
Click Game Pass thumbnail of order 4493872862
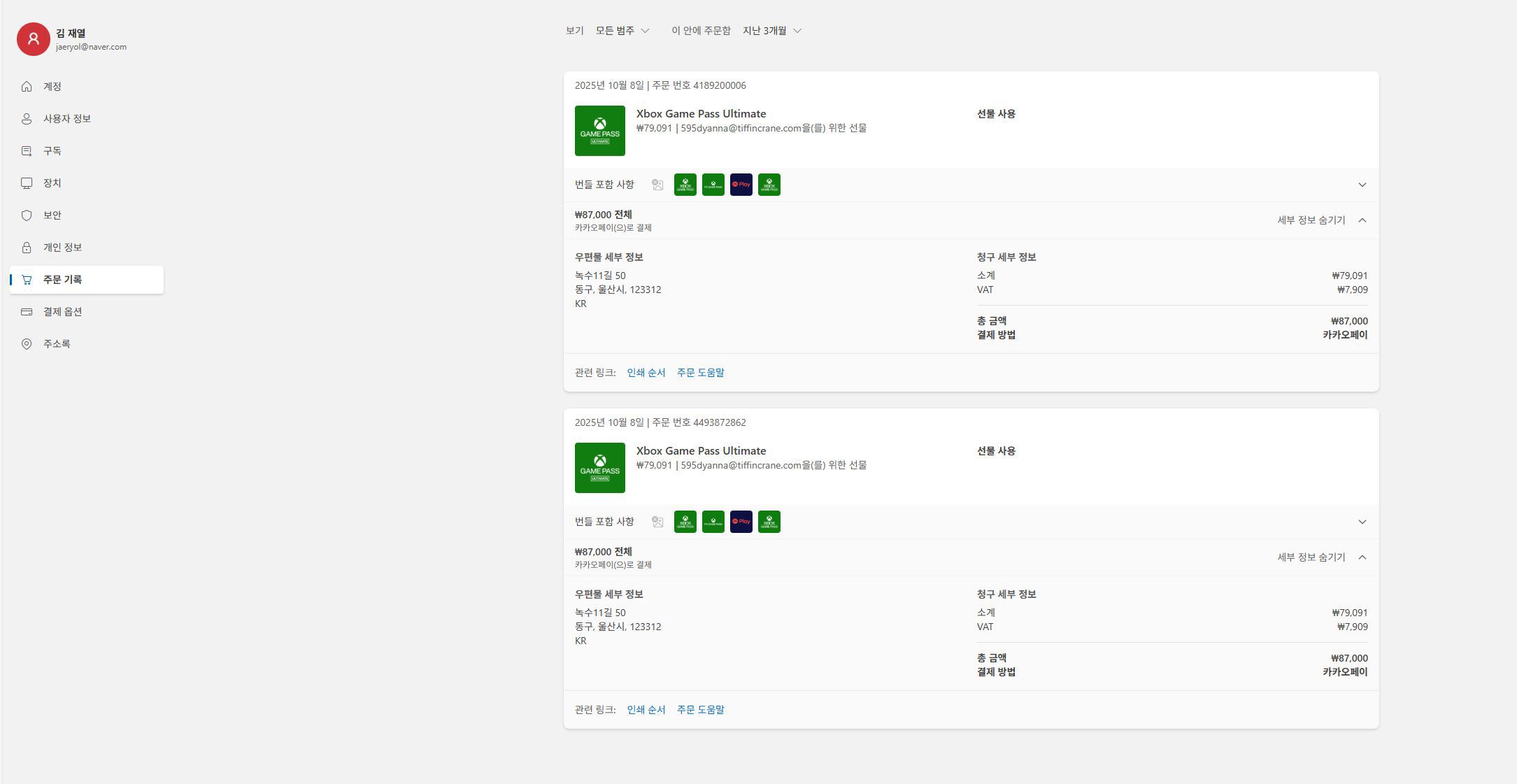pos(600,468)
